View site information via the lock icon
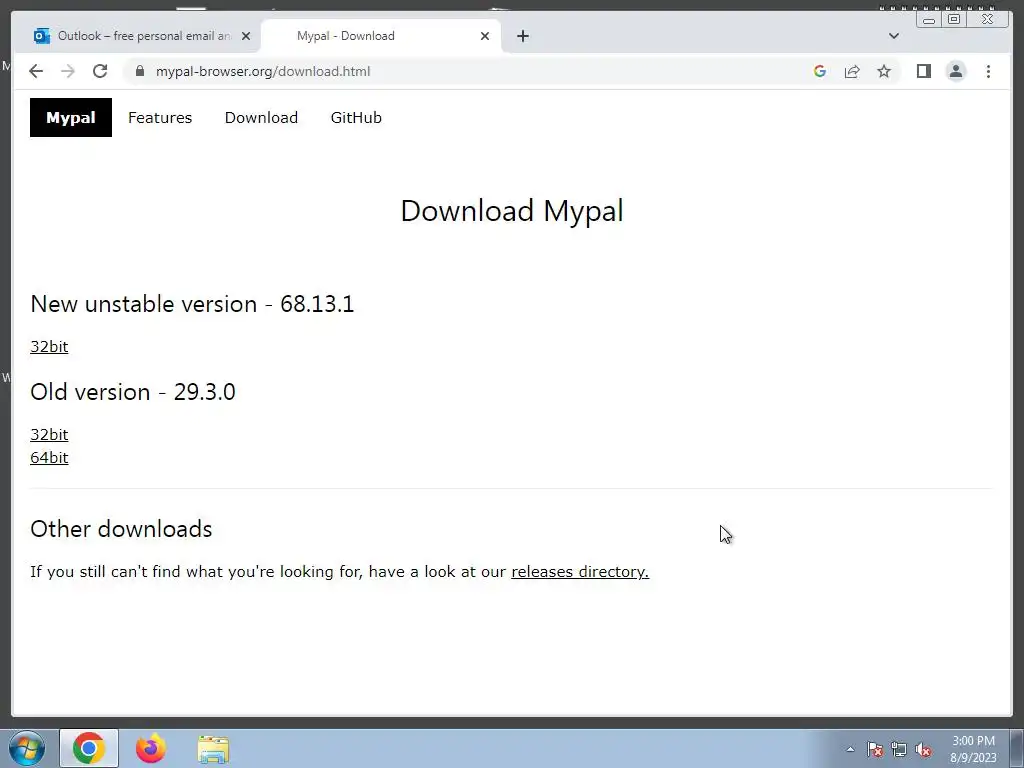 click(140, 71)
